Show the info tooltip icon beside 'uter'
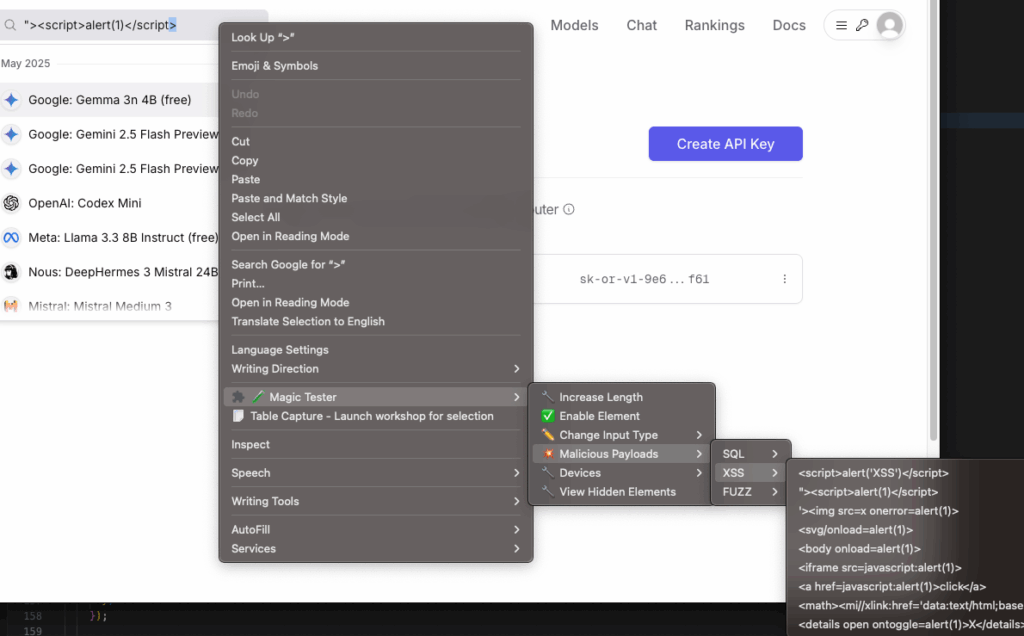The image size is (1024, 636). 569,210
